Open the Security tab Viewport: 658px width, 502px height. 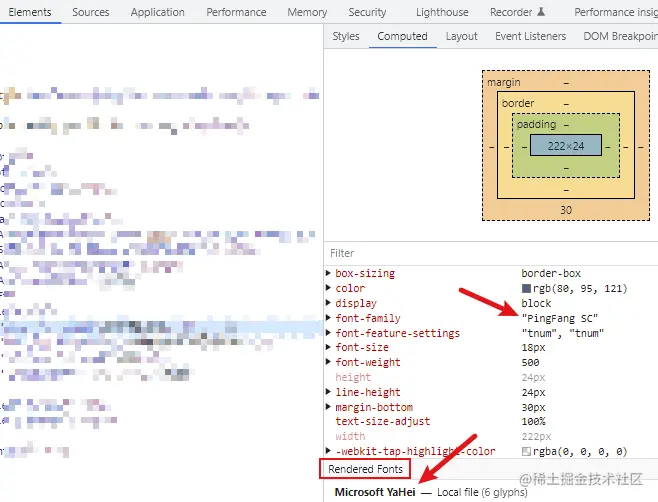367,12
